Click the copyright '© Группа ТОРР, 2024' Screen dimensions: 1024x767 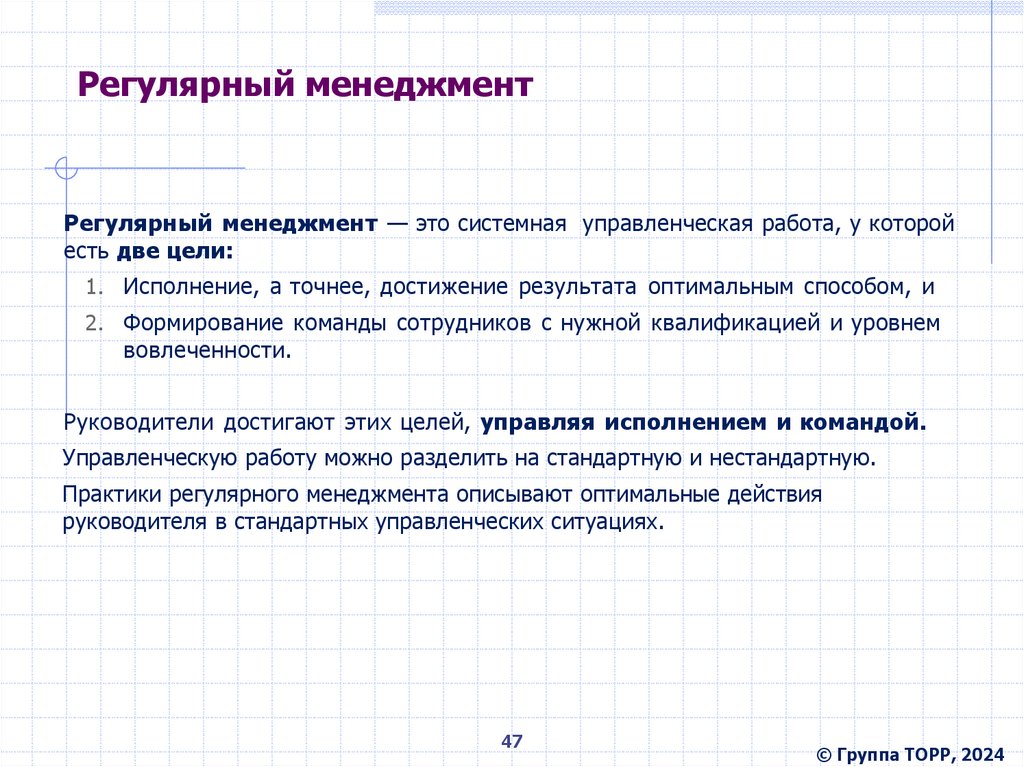pyautogui.click(x=910, y=755)
